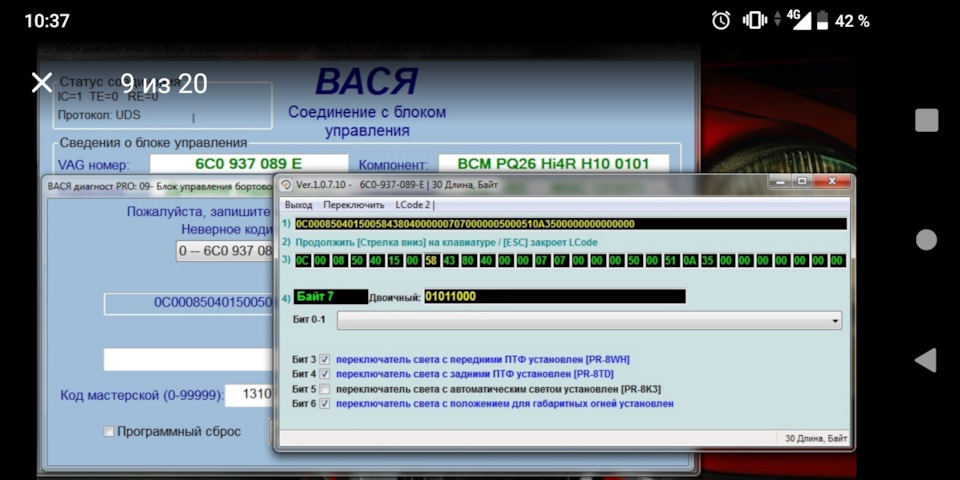Click the coding field starting 0C00085040150050
960x480 pixels.
(x=190, y=304)
